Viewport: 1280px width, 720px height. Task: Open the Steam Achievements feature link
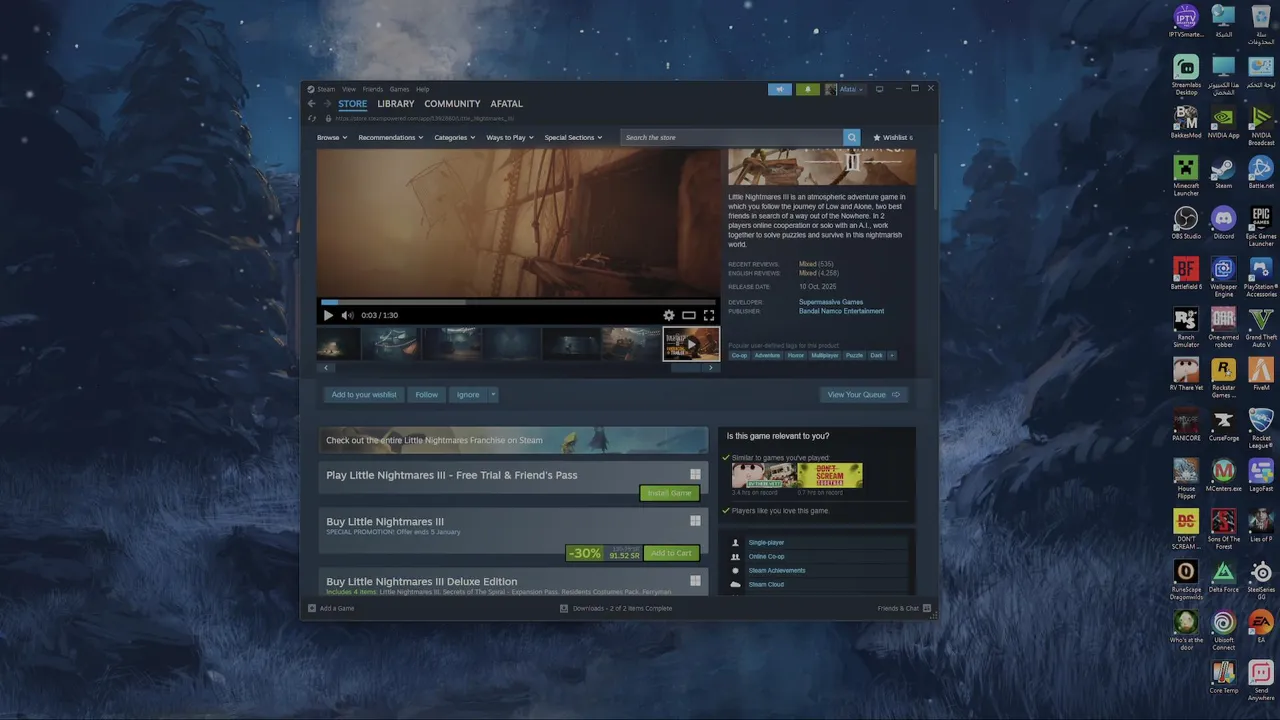[777, 570]
